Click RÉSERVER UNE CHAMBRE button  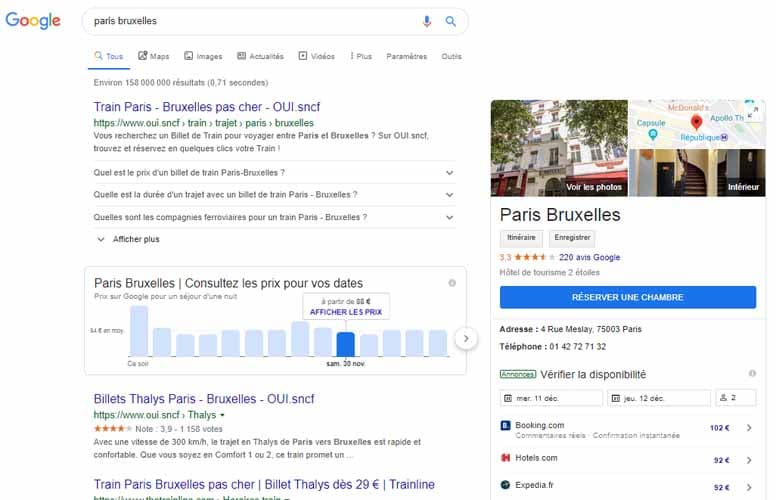pyautogui.click(x=628, y=297)
